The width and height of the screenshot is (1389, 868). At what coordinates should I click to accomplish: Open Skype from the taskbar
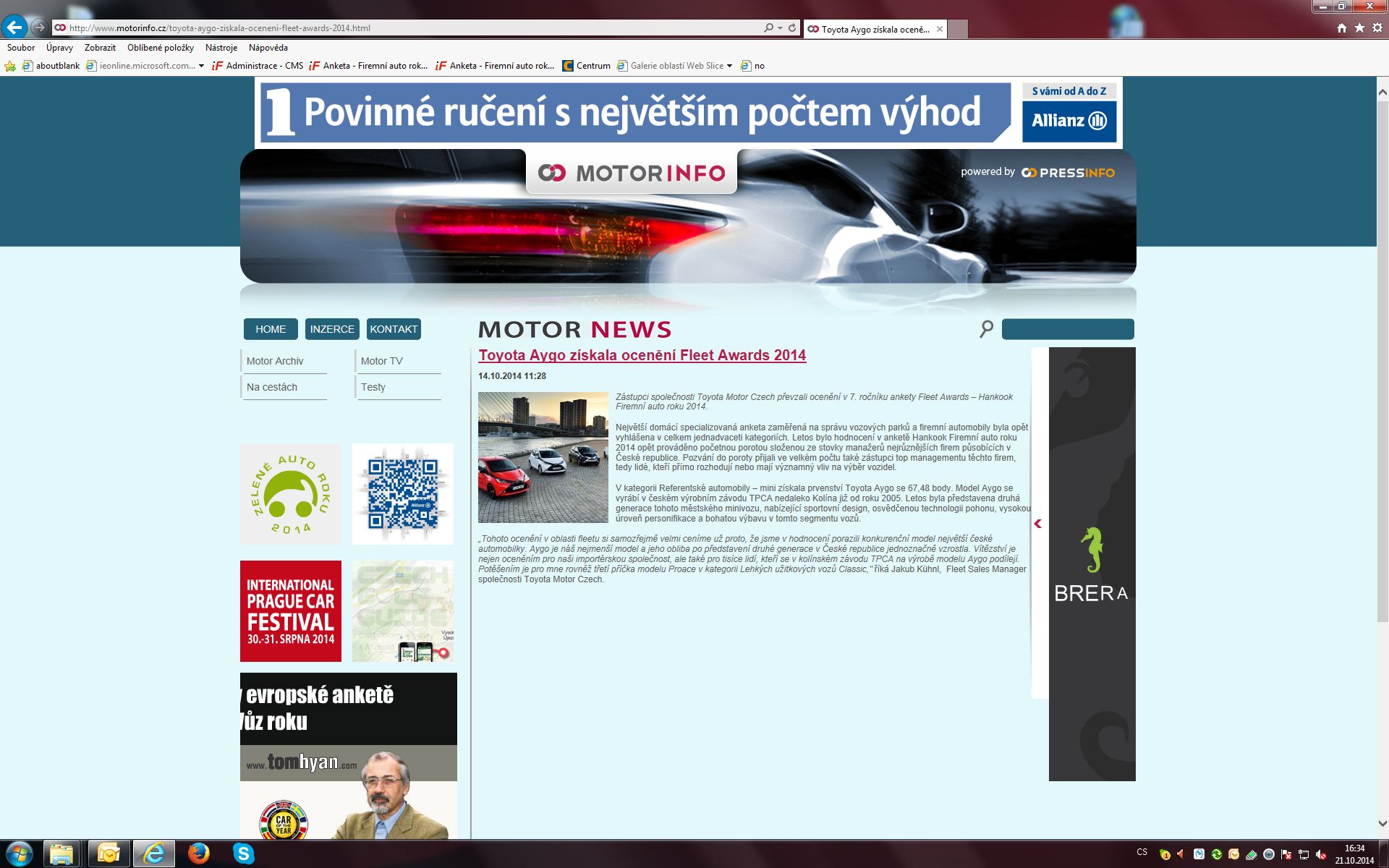244,854
